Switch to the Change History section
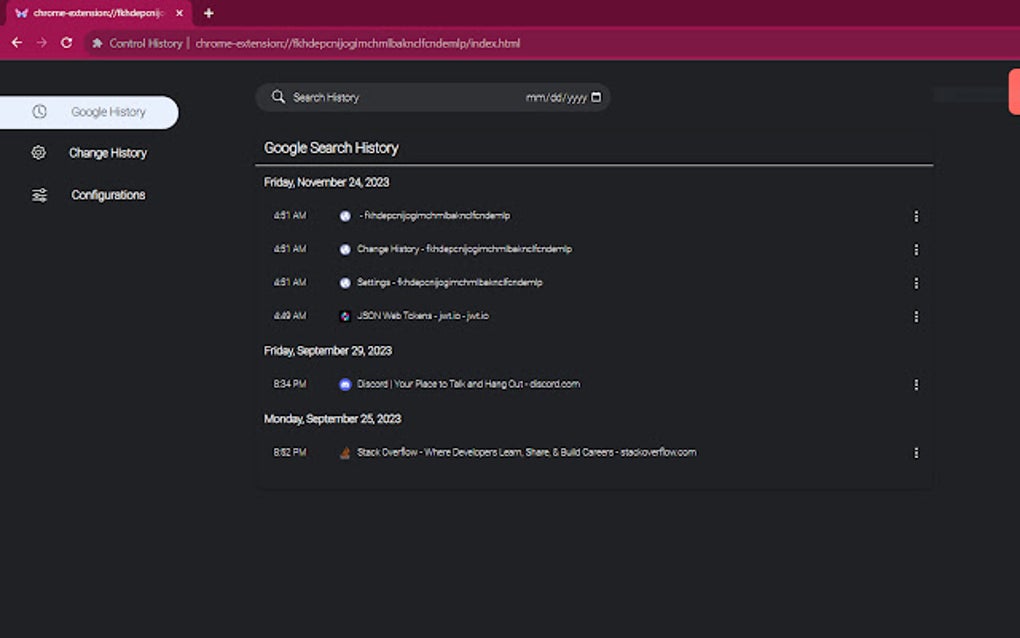Viewport: 1020px width, 638px height. [108, 153]
